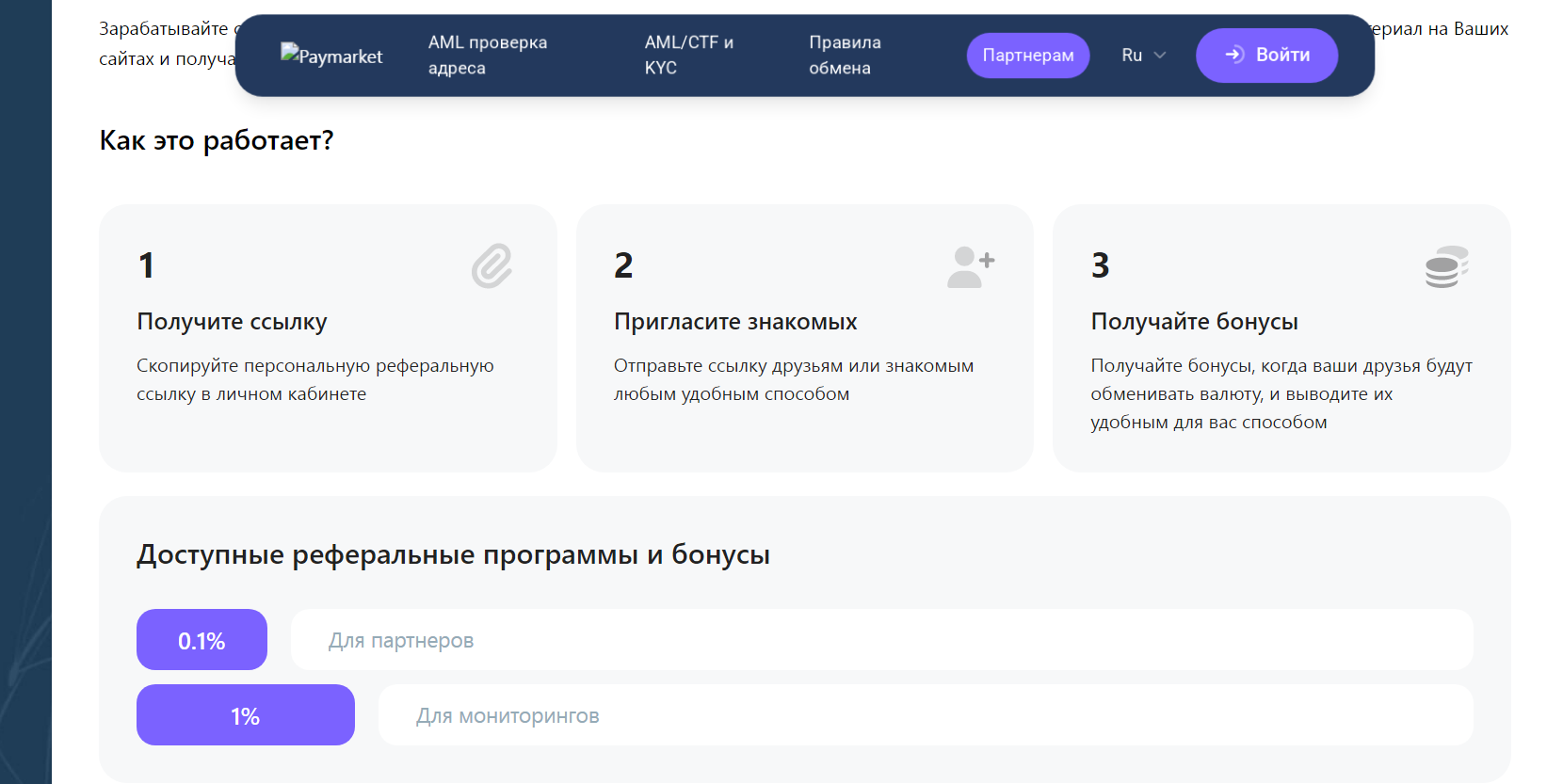Expand language list via chevron arrow
Image resolution: width=1547 pixels, height=784 pixels.
coord(1160,56)
